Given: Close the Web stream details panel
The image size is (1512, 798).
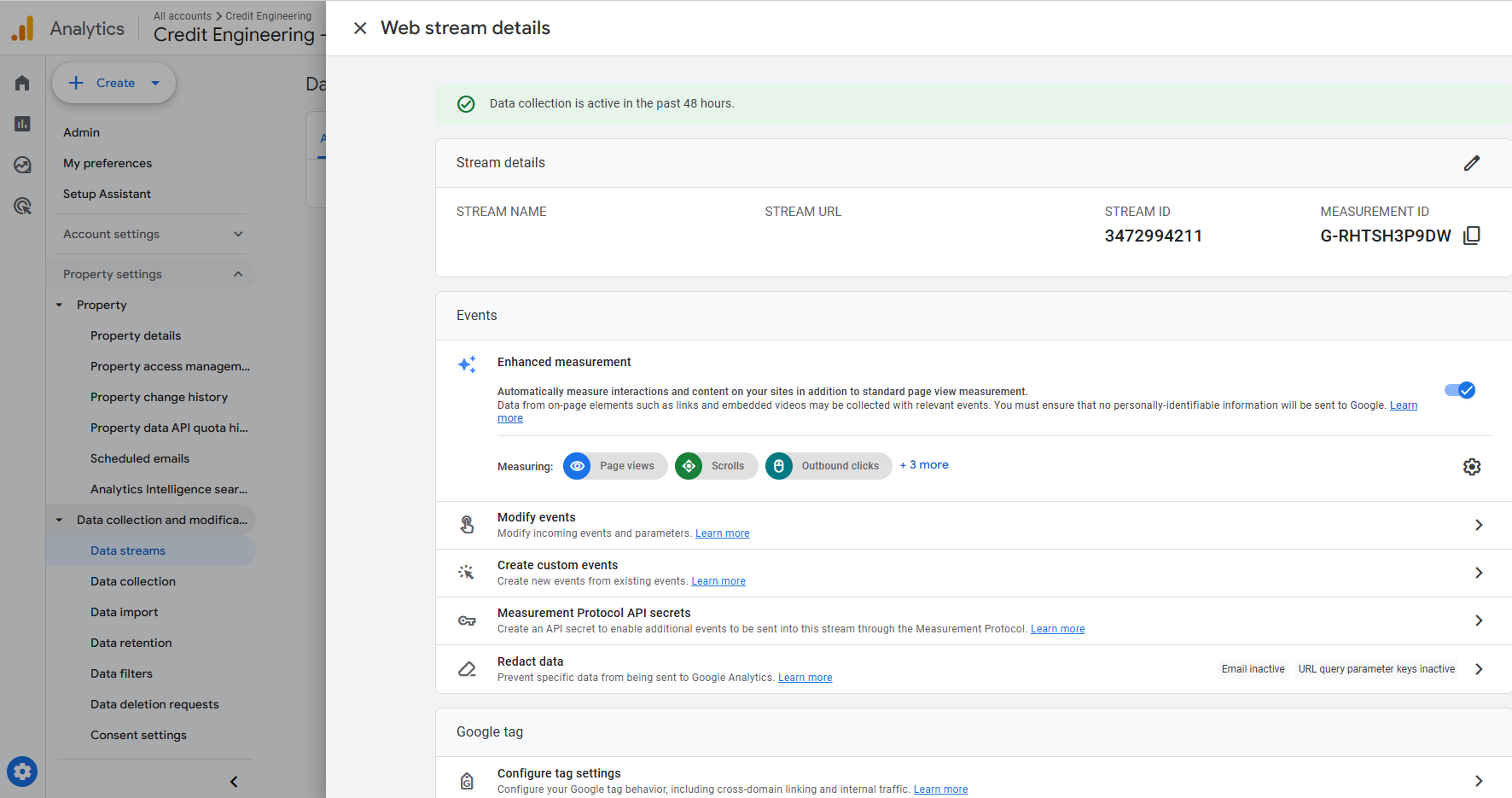Looking at the screenshot, I should pyautogui.click(x=360, y=28).
